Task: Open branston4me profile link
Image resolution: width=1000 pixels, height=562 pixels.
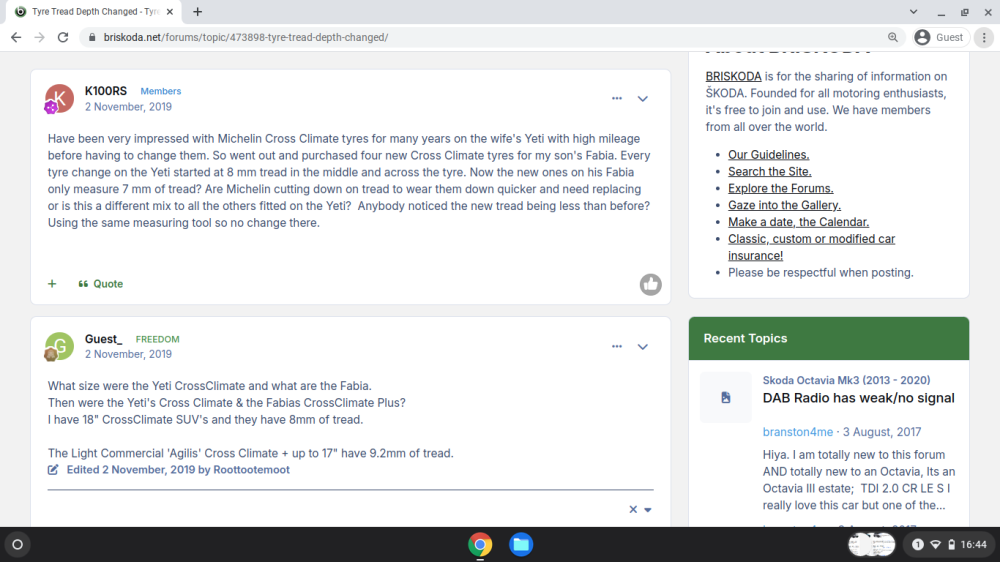Action: pos(798,432)
